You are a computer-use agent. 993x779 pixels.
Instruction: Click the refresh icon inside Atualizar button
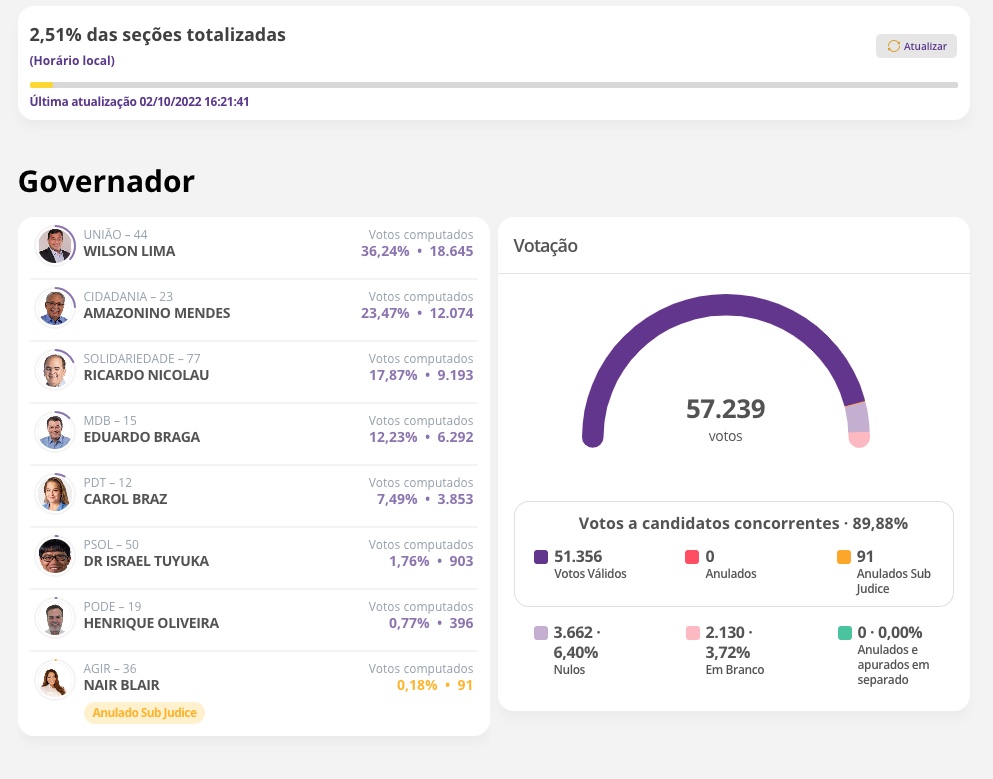(892, 46)
